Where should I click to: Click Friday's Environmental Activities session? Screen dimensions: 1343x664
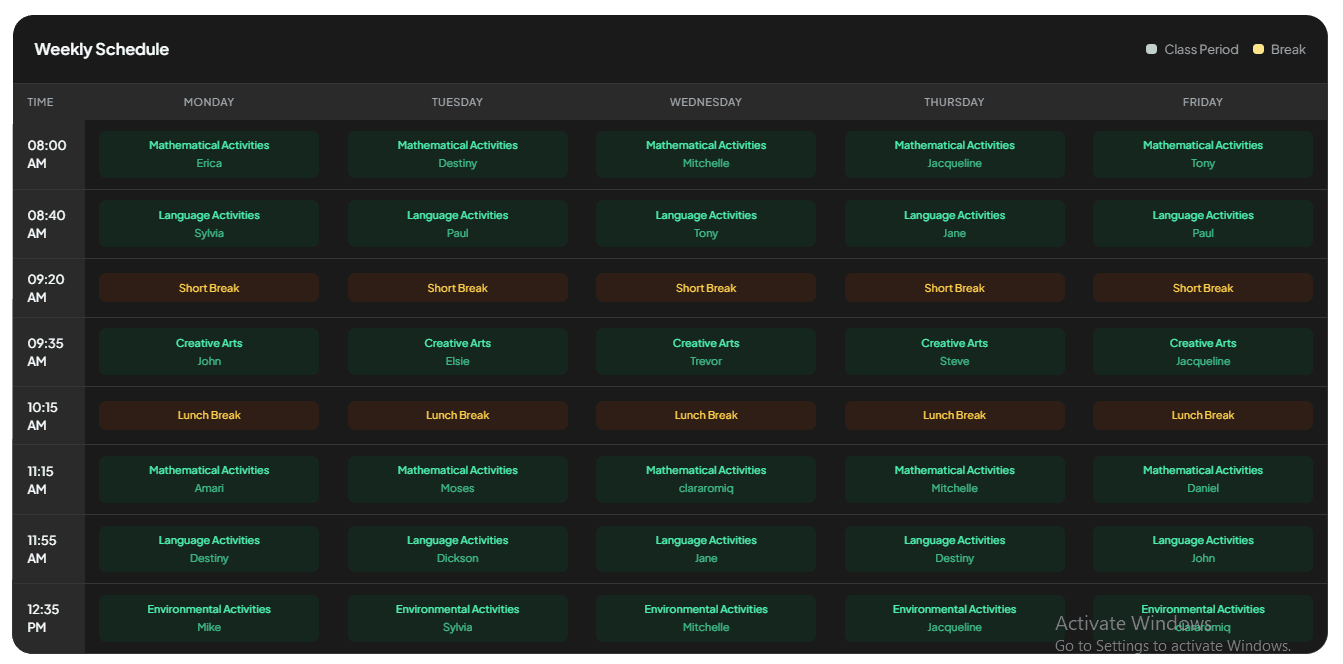tap(1203, 617)
